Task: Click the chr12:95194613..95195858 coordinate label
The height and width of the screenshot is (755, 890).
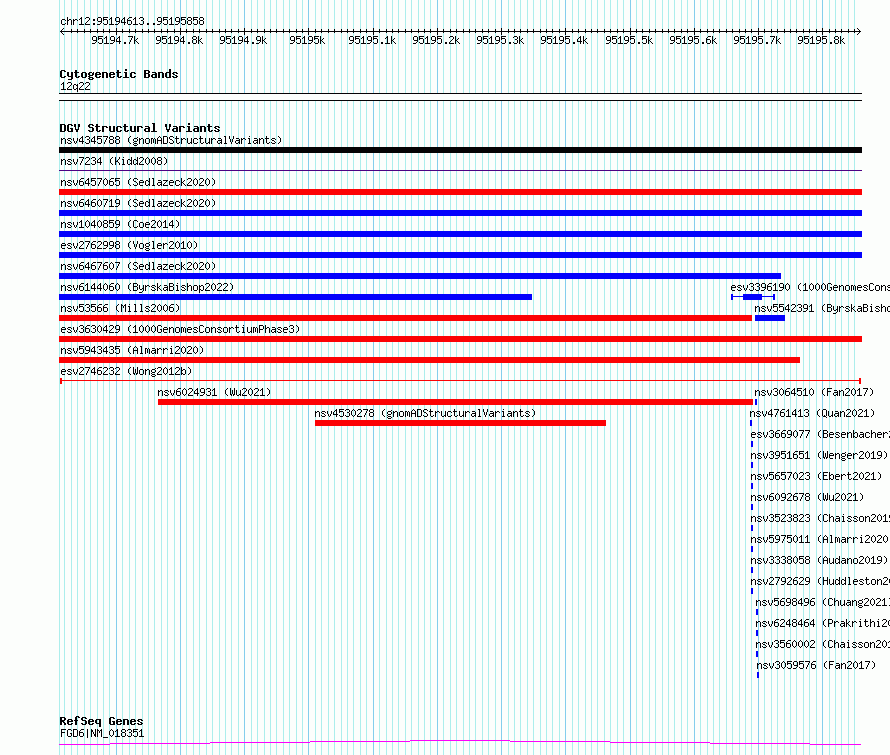Action: (x=132, y=22)
